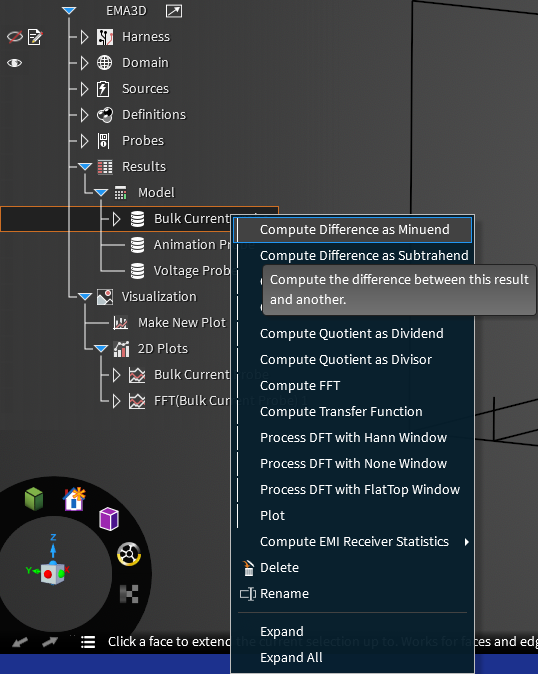Select the Make New Plot tree item
538x674 pixels.
click(x=181, y=323)
